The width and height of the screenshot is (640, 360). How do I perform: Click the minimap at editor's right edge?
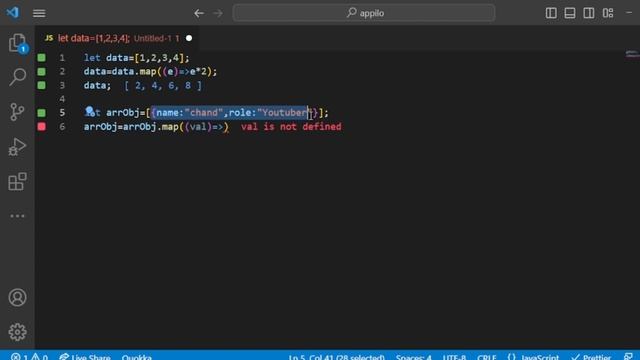(632, 54)
